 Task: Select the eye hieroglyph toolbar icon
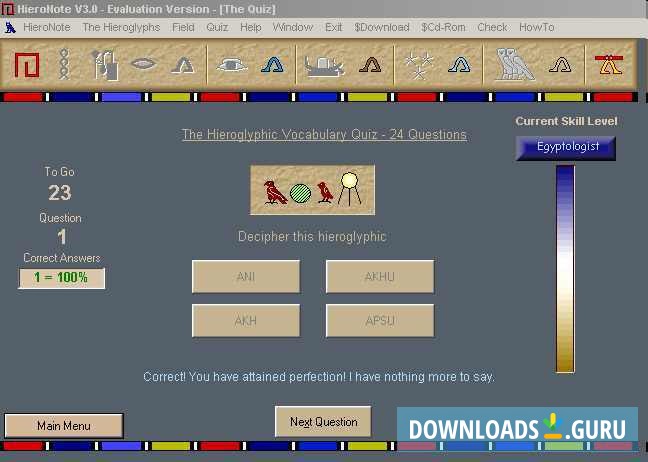click(x=232, y=65)
